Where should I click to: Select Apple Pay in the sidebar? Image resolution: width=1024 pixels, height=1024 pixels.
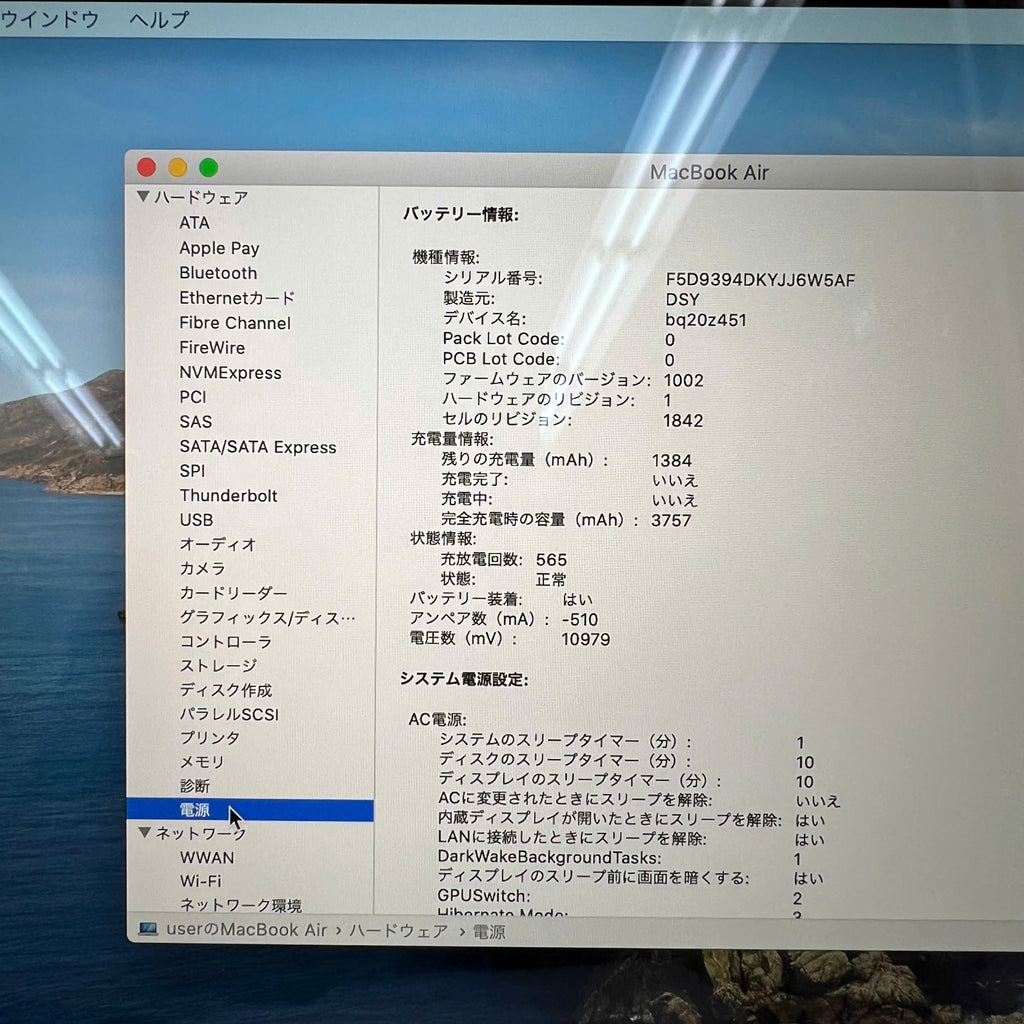(x=219, y=248)
